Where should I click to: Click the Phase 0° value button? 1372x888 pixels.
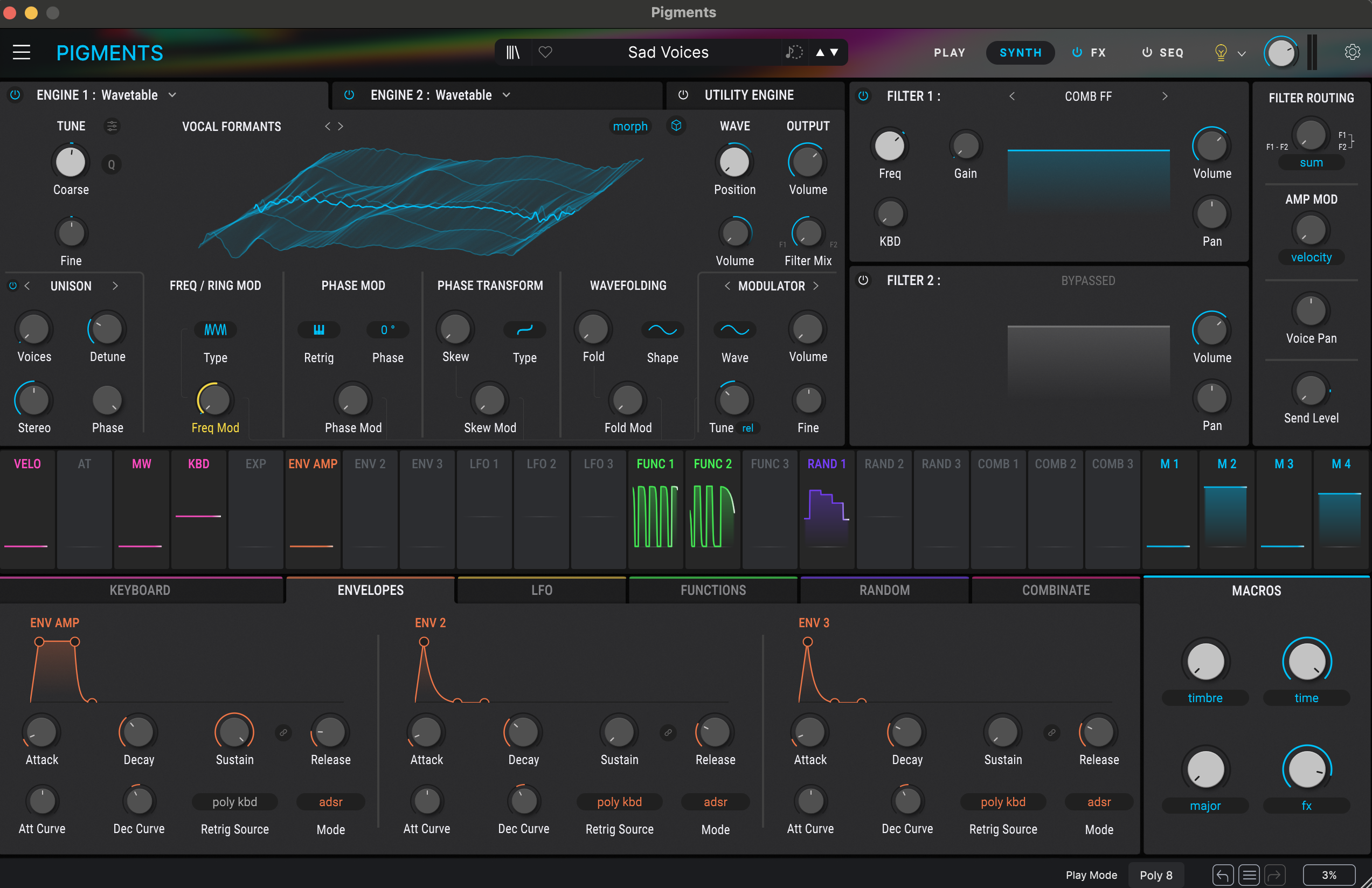point(387,330)
